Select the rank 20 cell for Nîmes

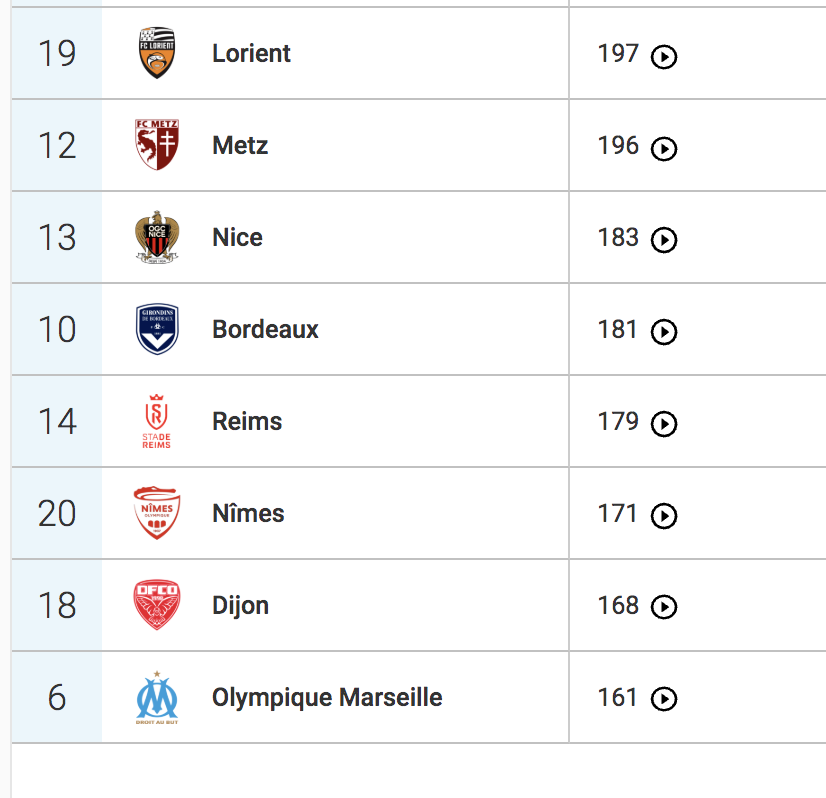pyautogui.click(x=57, y=513)
